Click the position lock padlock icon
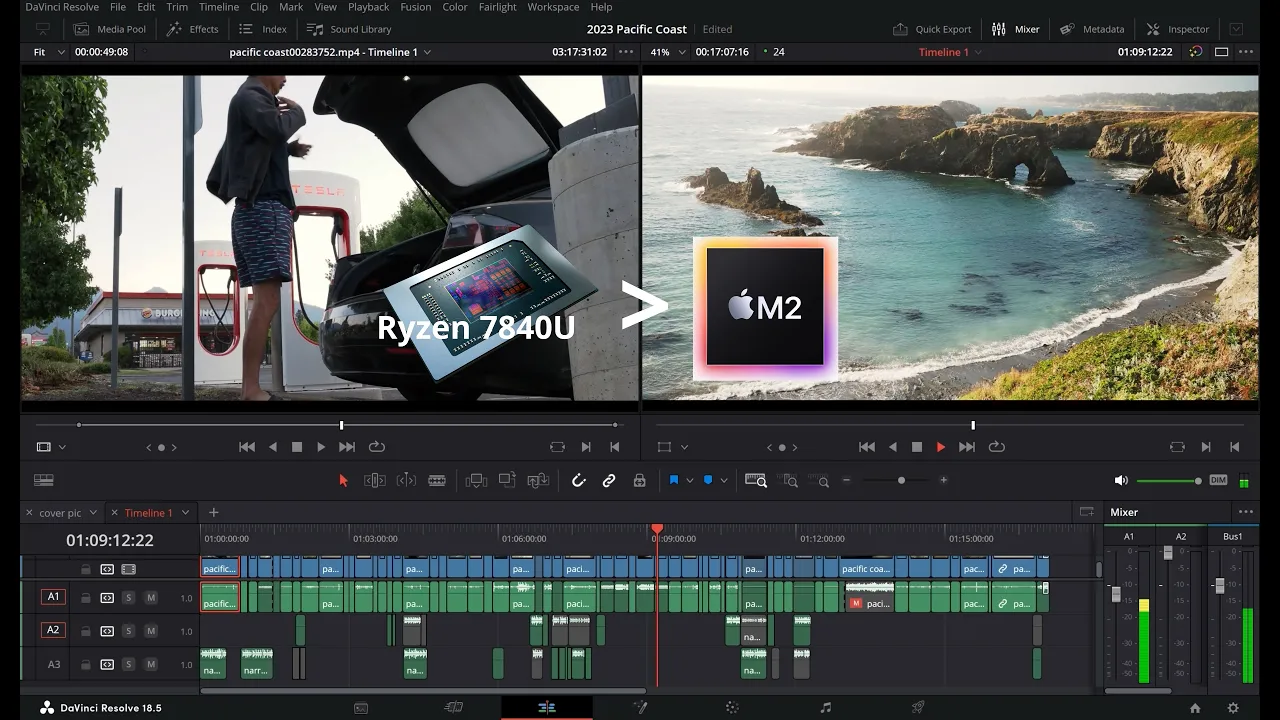 tap(639, 480)
